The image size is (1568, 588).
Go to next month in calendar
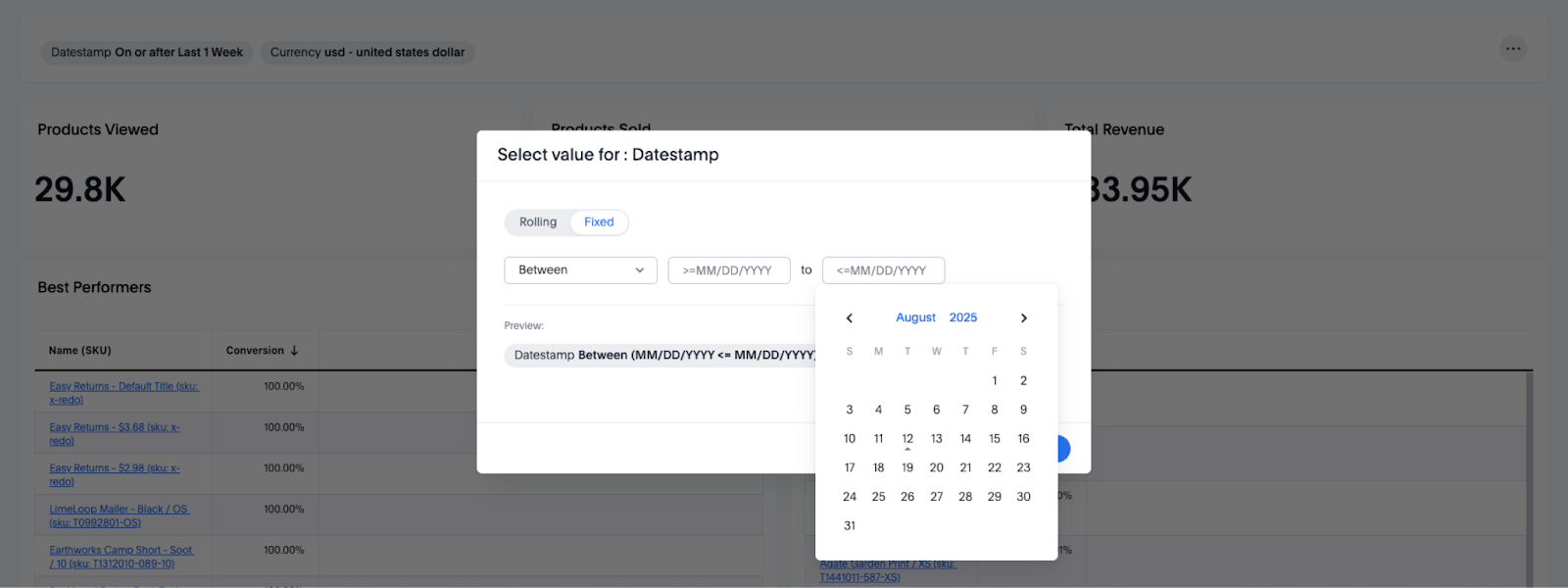1023,318
